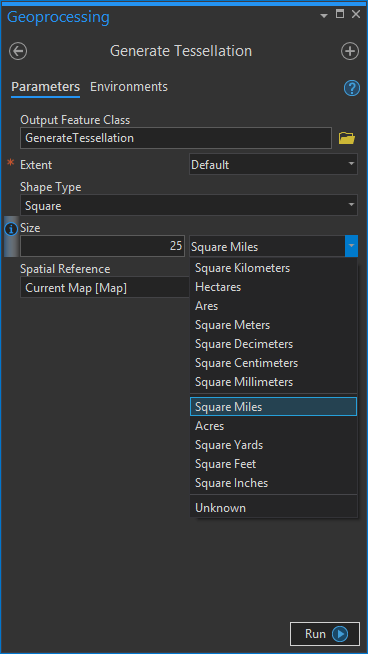Collapse the Size units dropdown arrow

pos(351,246)
